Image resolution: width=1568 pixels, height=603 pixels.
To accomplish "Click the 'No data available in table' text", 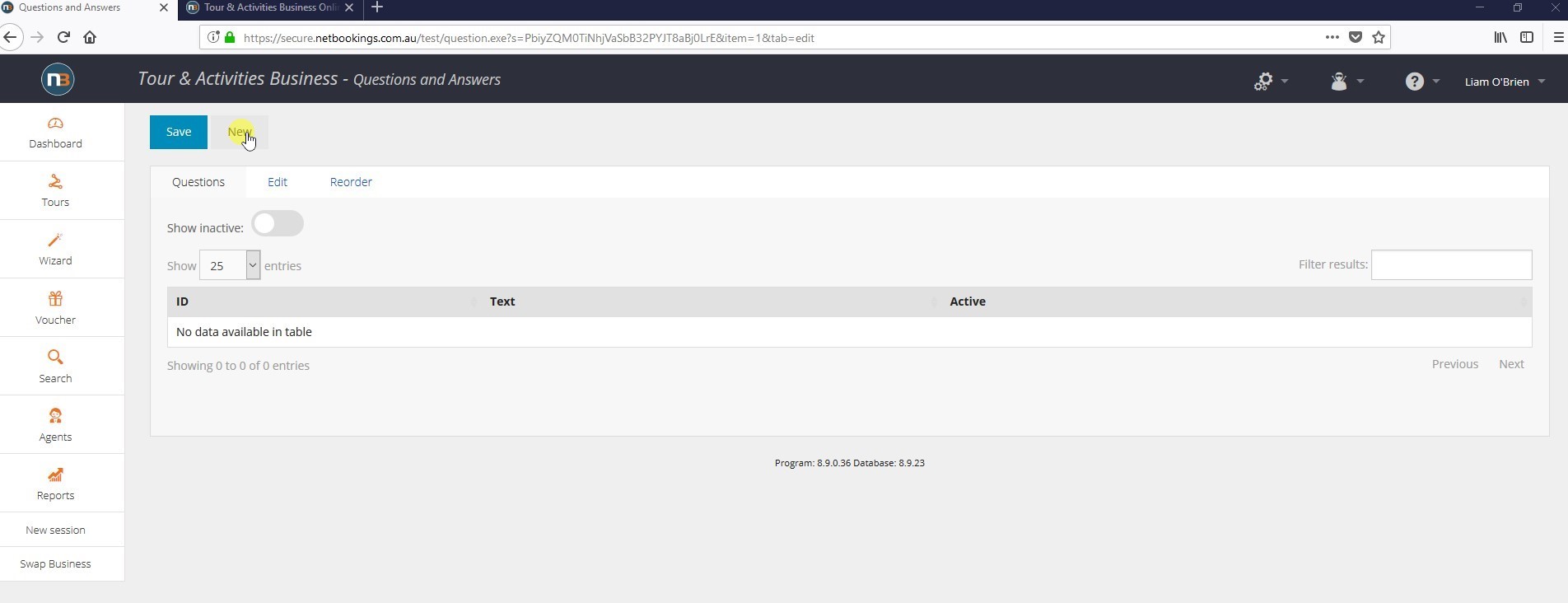I will [244, 332].
